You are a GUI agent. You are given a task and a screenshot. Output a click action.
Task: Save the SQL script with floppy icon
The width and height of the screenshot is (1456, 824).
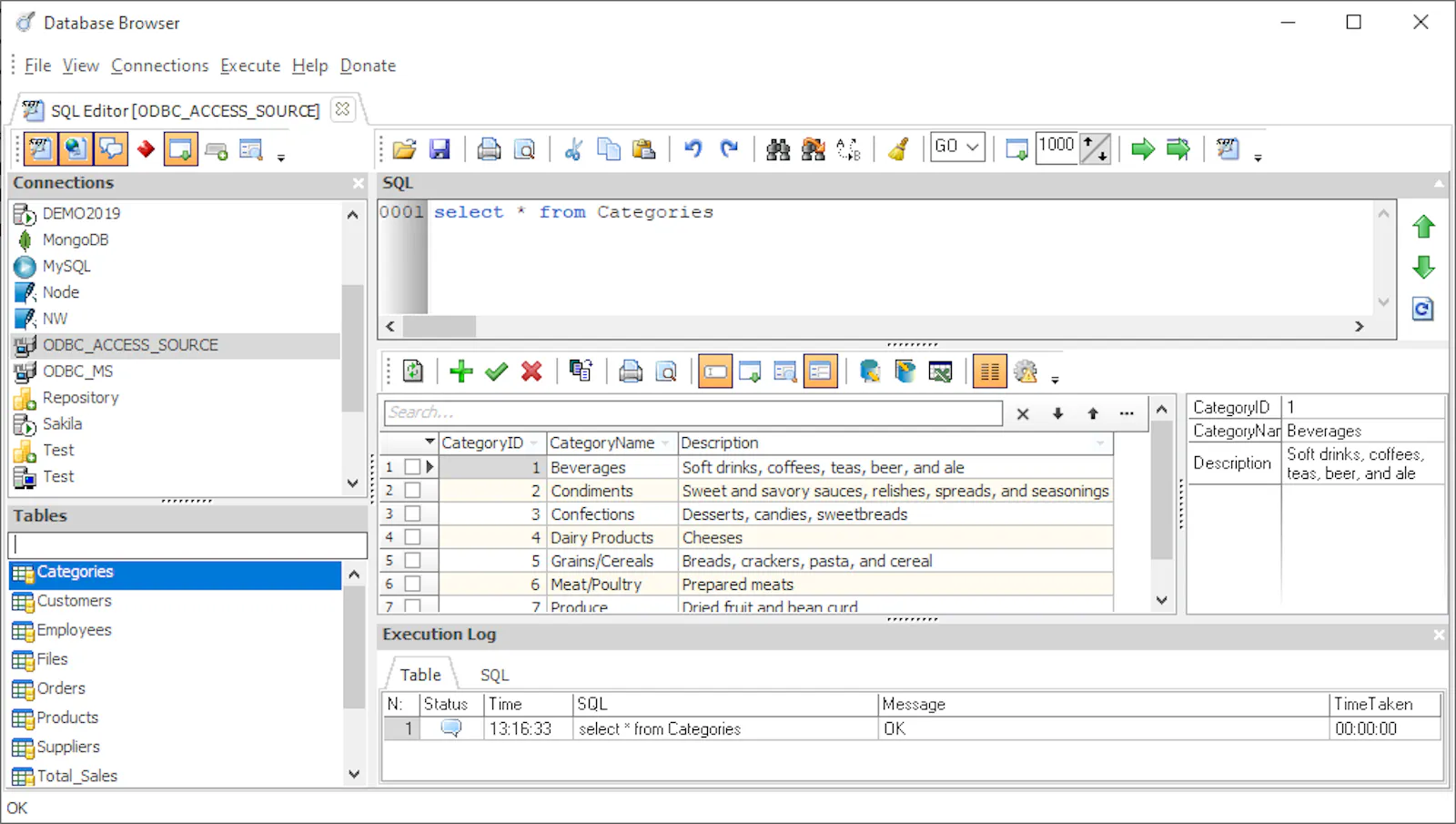tap(440, 148)
